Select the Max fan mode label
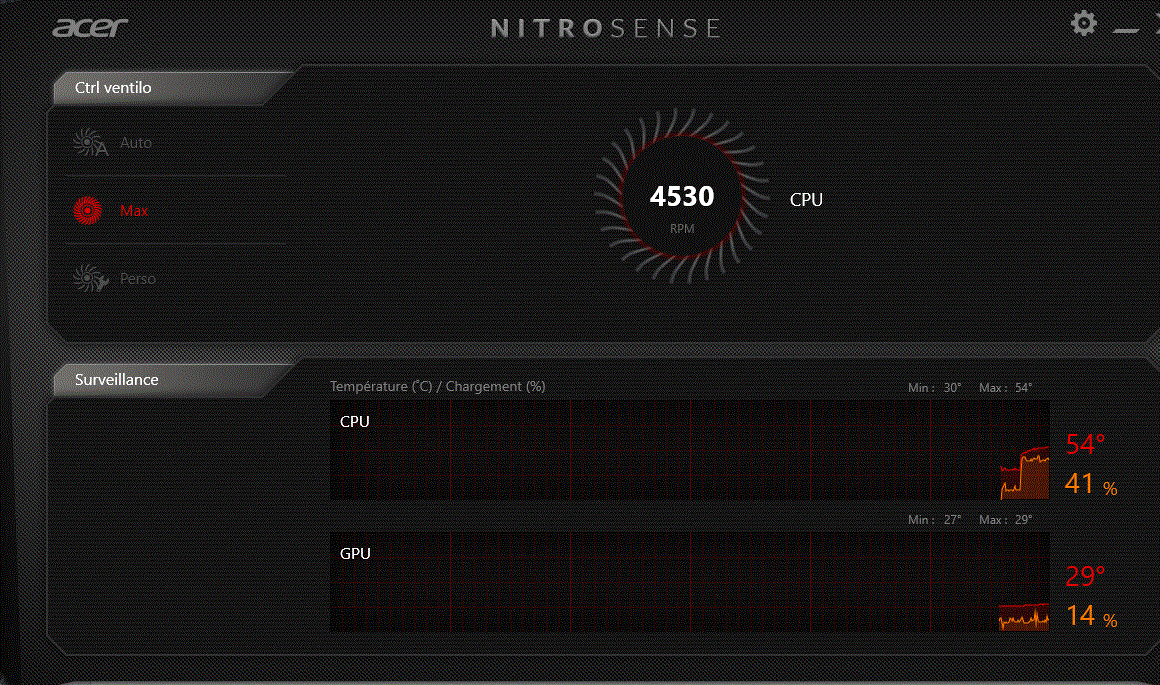The image size is (1160, 685). coord(134,211)
